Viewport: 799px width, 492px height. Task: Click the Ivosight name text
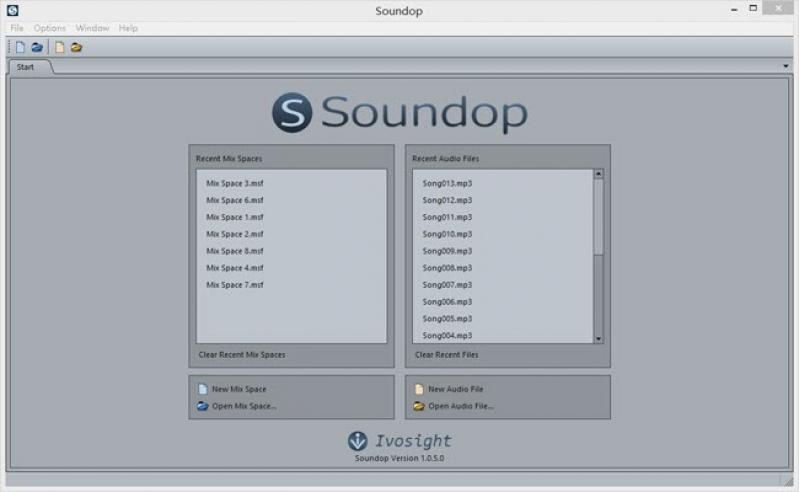(413, 441)
